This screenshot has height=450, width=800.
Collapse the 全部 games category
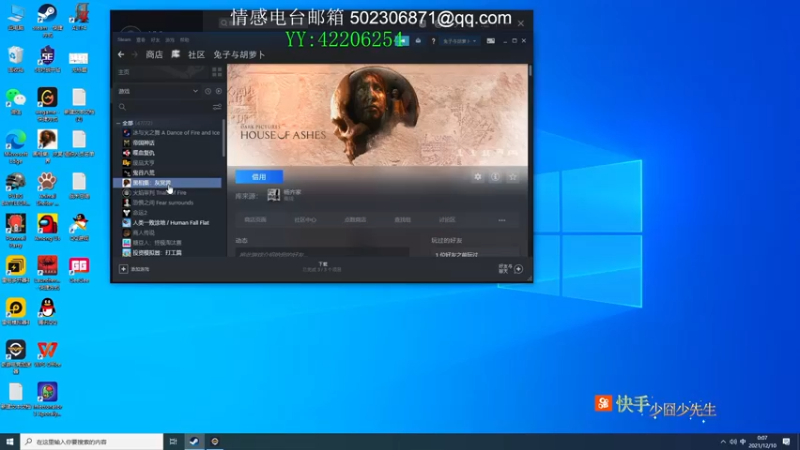(x=118, y=123)
